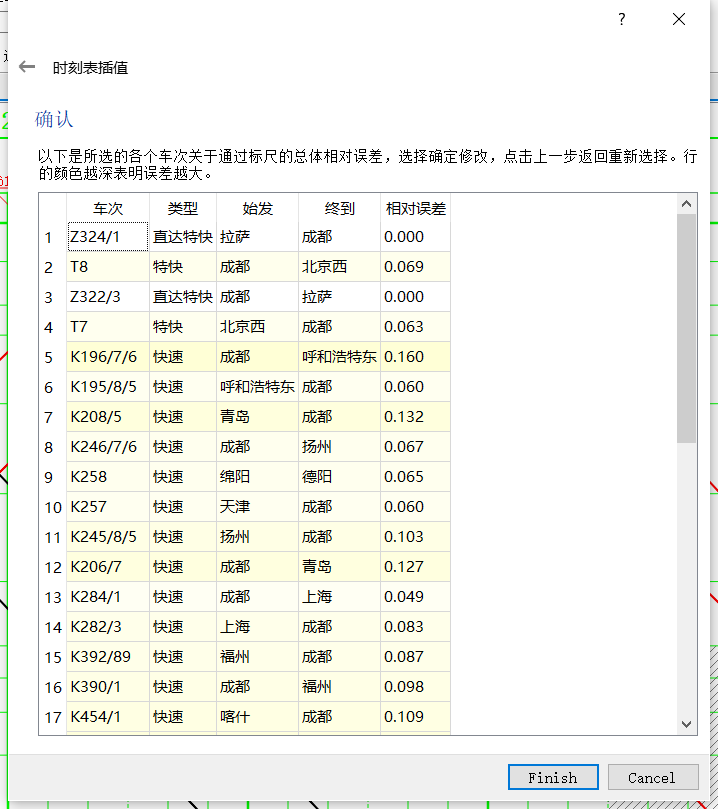The height and width of the screenshot is (809, 718).
Task: Click the scrollbar down arrow
Action: (x=687, y=724)
